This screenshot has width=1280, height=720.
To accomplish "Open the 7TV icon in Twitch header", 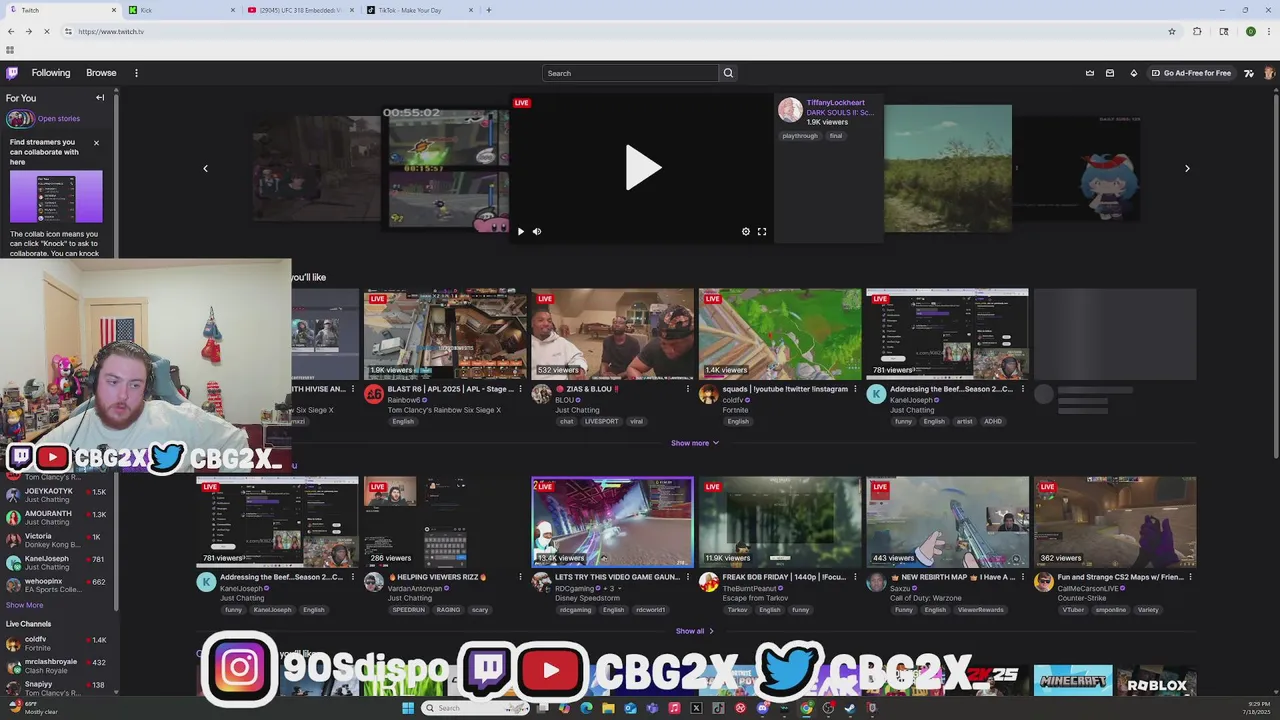I will pyautogui.click(x=1249, y=73).
